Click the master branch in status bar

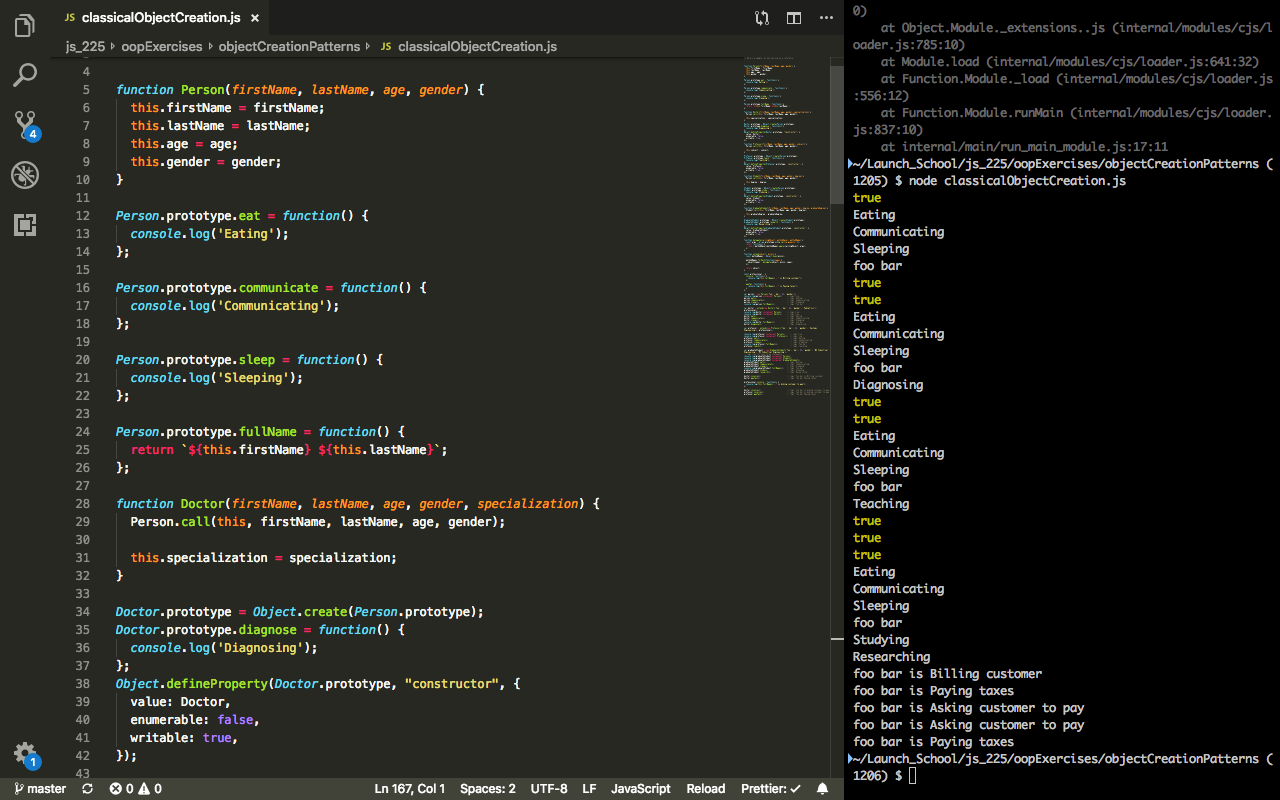pos(40,788)
